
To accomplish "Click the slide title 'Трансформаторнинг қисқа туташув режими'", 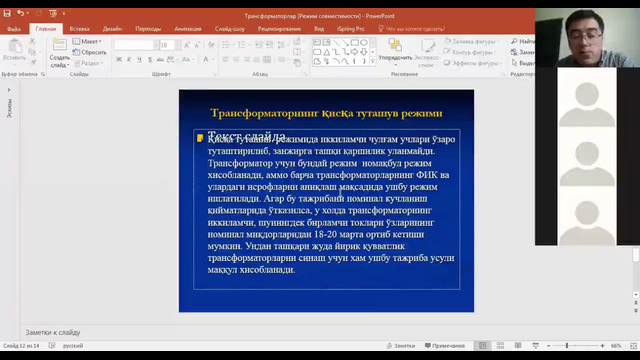I will [326, 113].
